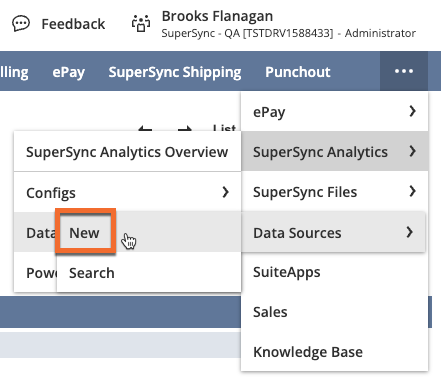This screenshot has height=384, width=441.
Task: Click the three-dots overflow menu button
Action: point(404,71)
